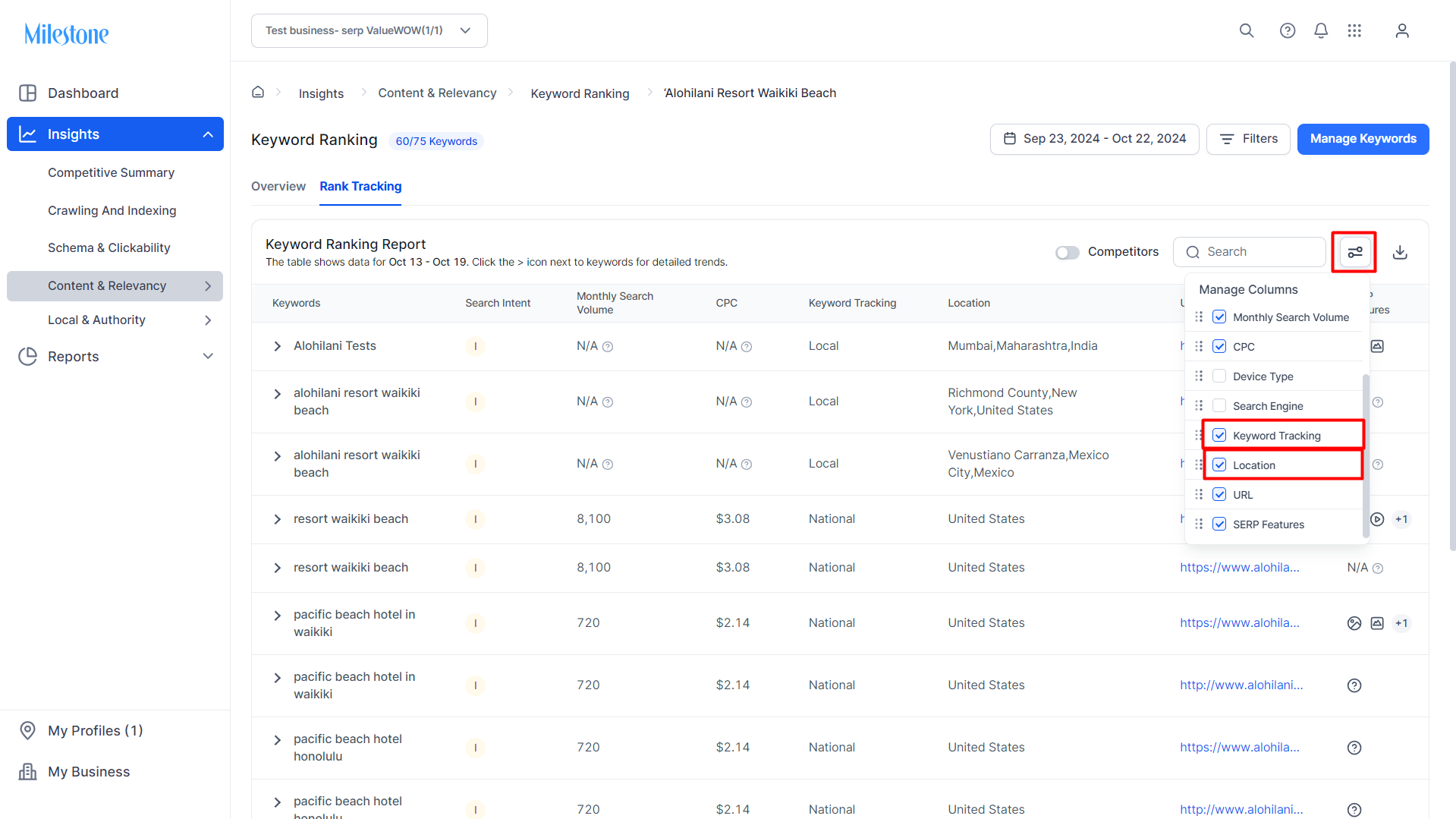Expand first pacific beach hotel in waikiki row
Viewport: 1456px width, 819px height.
277,616
